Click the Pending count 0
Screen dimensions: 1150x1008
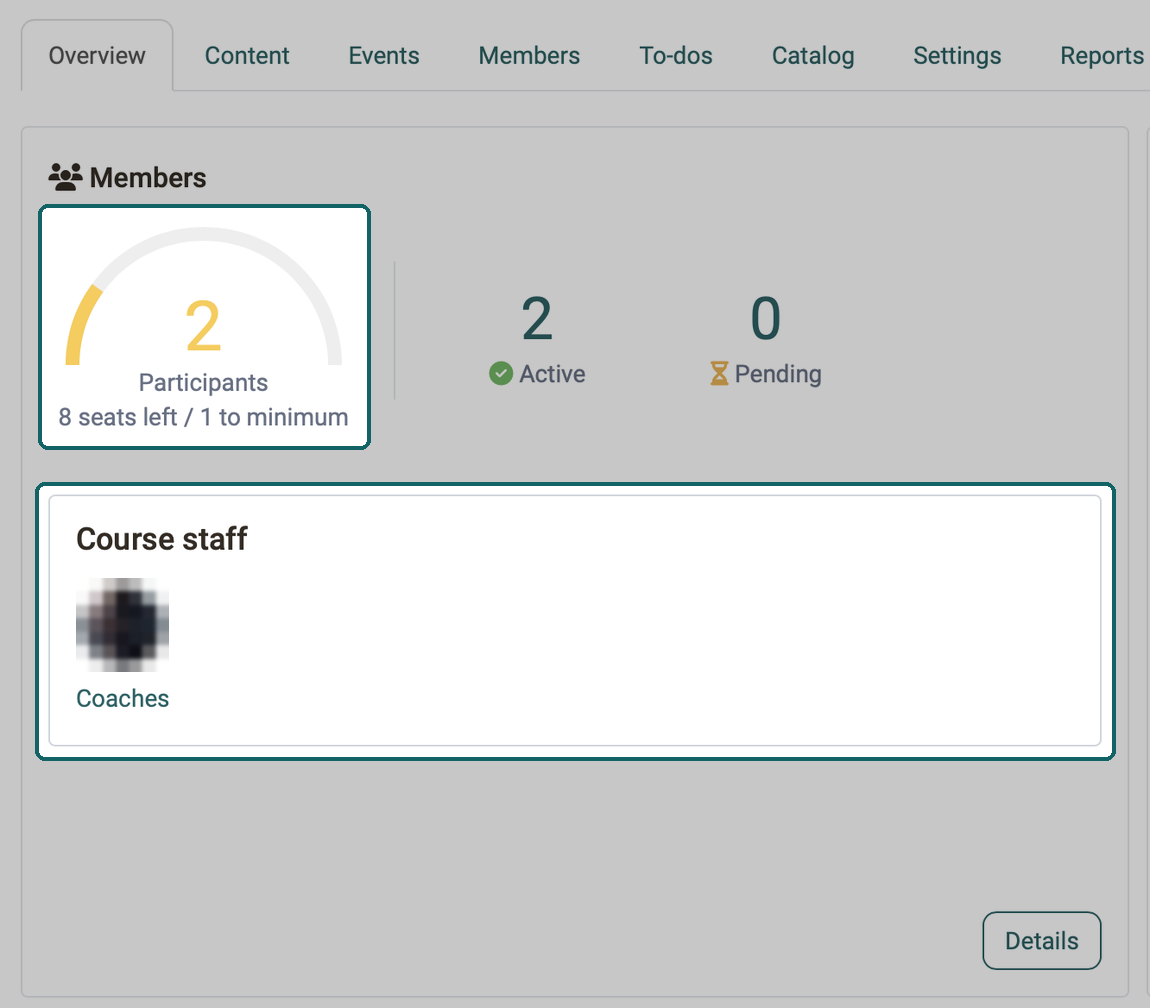coord(766,319)
